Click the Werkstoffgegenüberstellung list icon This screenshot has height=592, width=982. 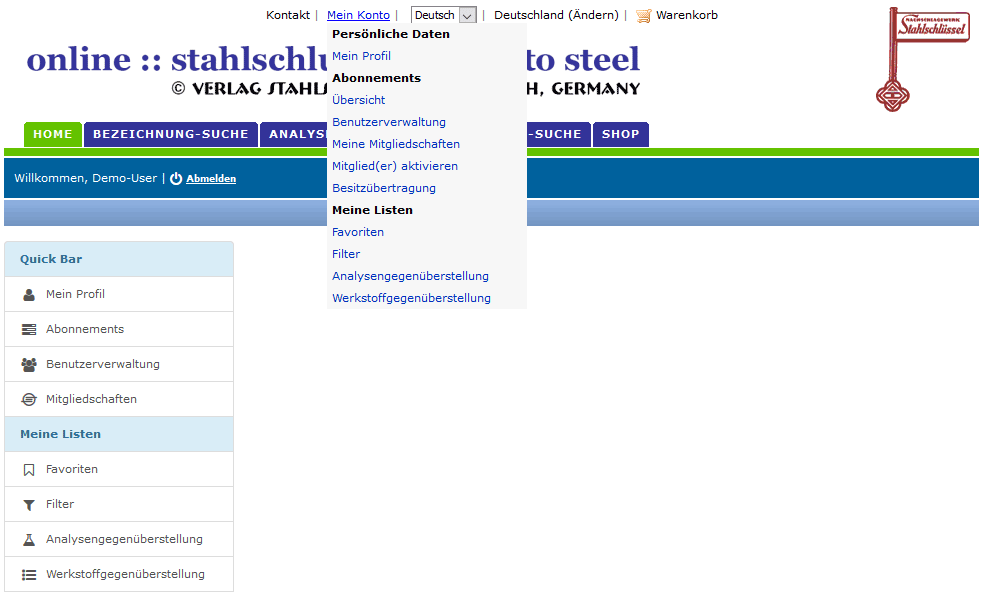(29, 575)
